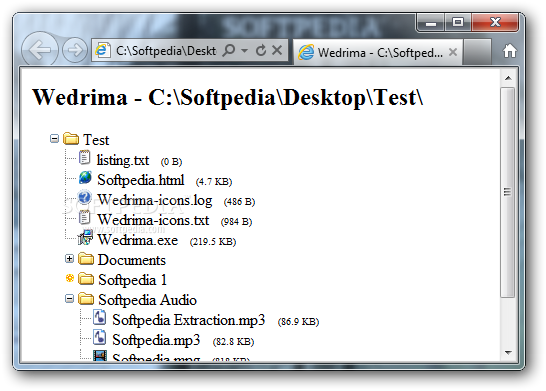Select the Test folder label

point(96,140)
